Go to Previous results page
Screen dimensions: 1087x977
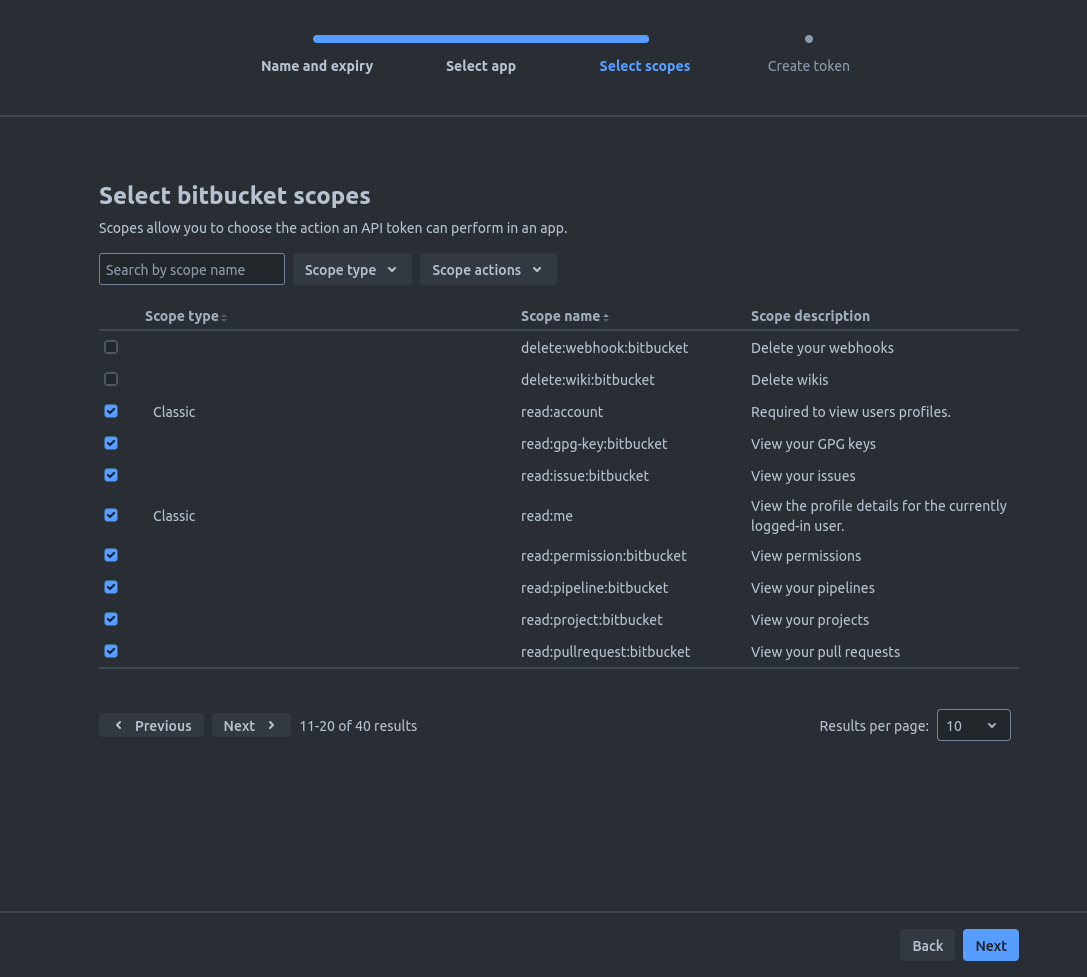[x=151, y=725]
